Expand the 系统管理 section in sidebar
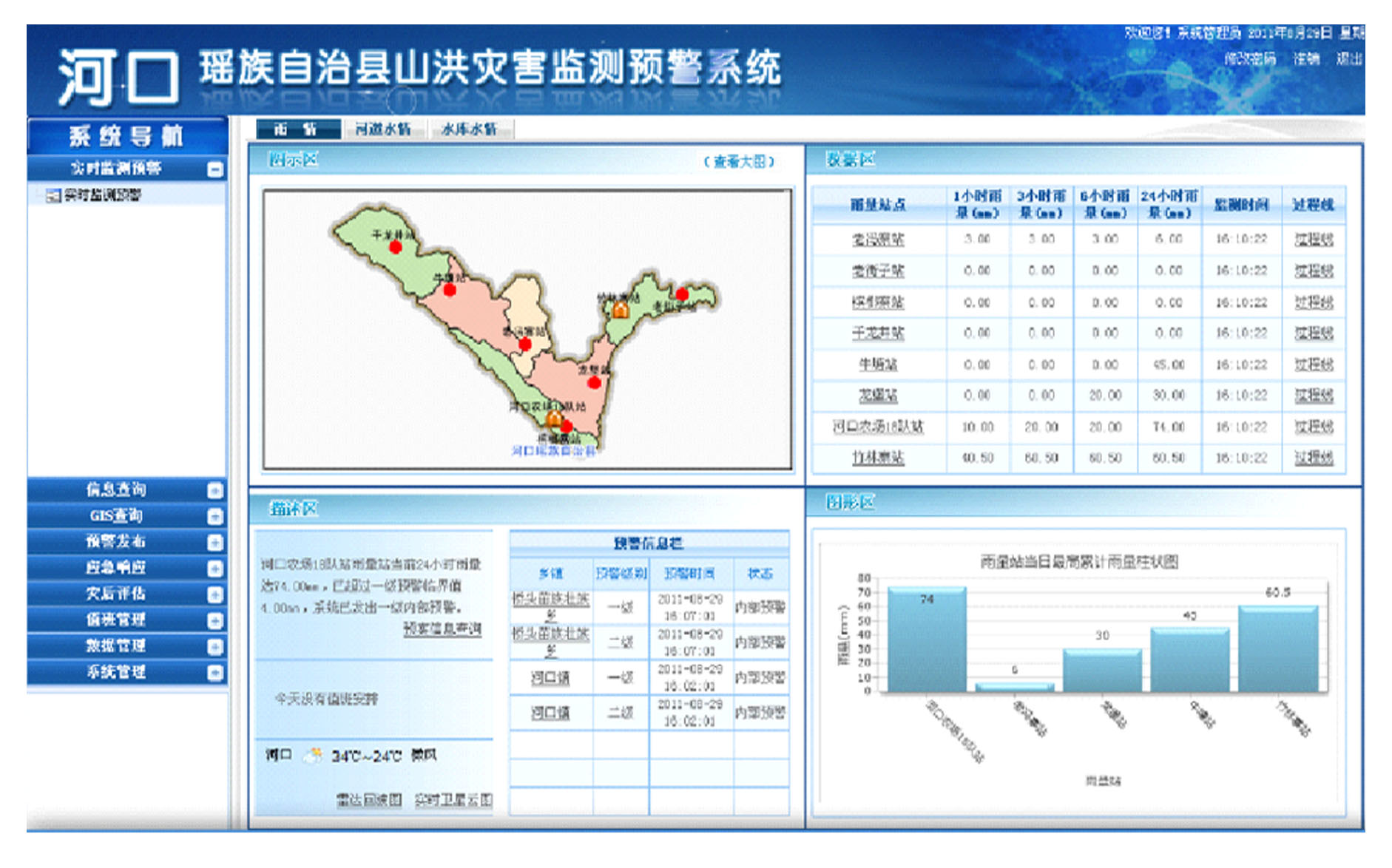The height and width of the screenshot is (868, 1392). [214, 672]
